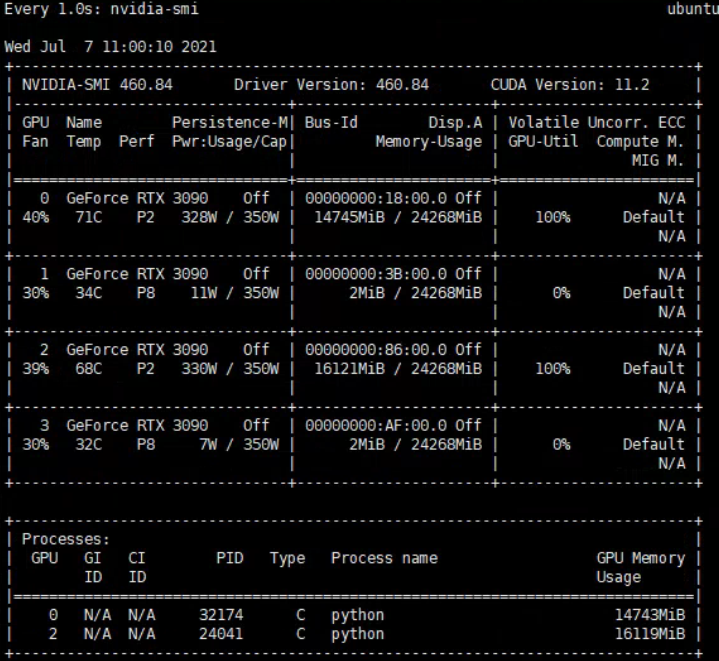Viewport: 719px width, 661px height.
Task: Click the 'Bus-Id' column header
Action: (331, 122)
